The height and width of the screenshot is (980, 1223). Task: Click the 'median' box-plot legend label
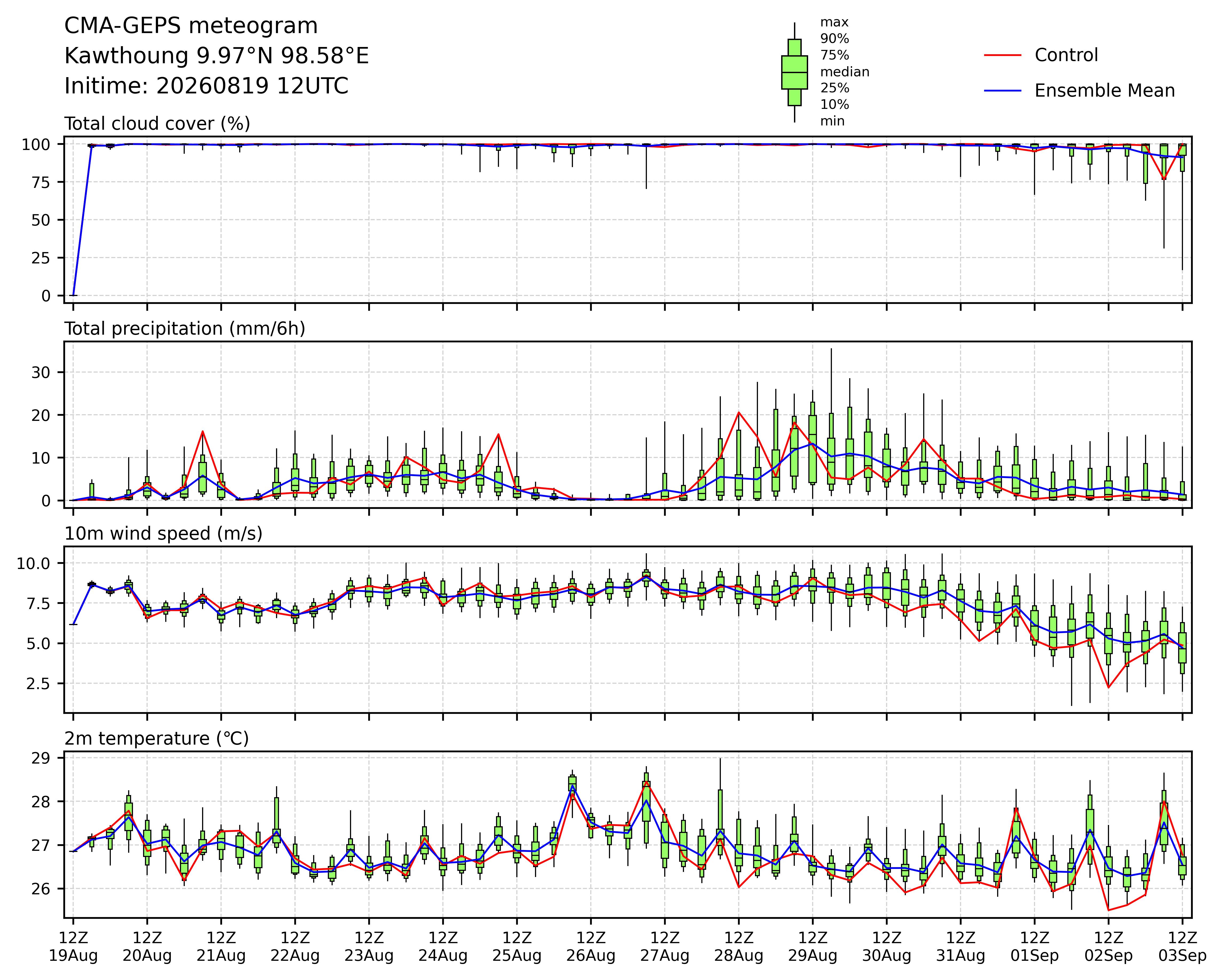click(x=845, y=72)
